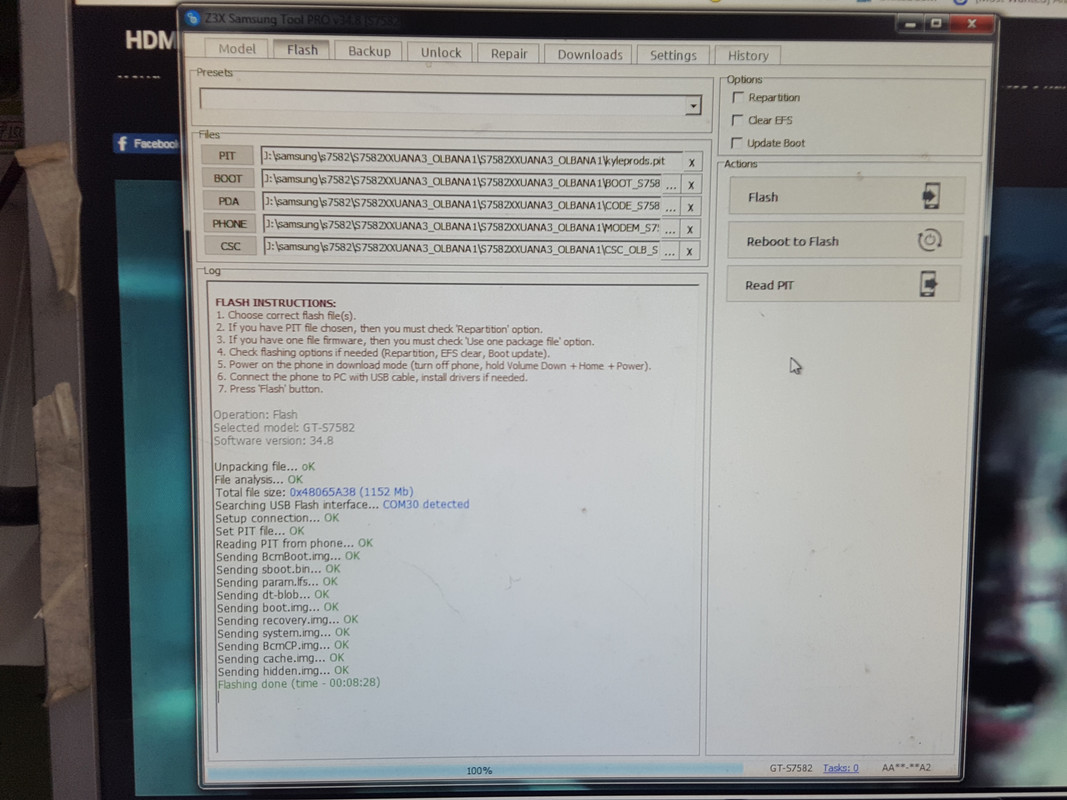Focus the PHONE file path field
The image size is (1067, 800).
461,227
